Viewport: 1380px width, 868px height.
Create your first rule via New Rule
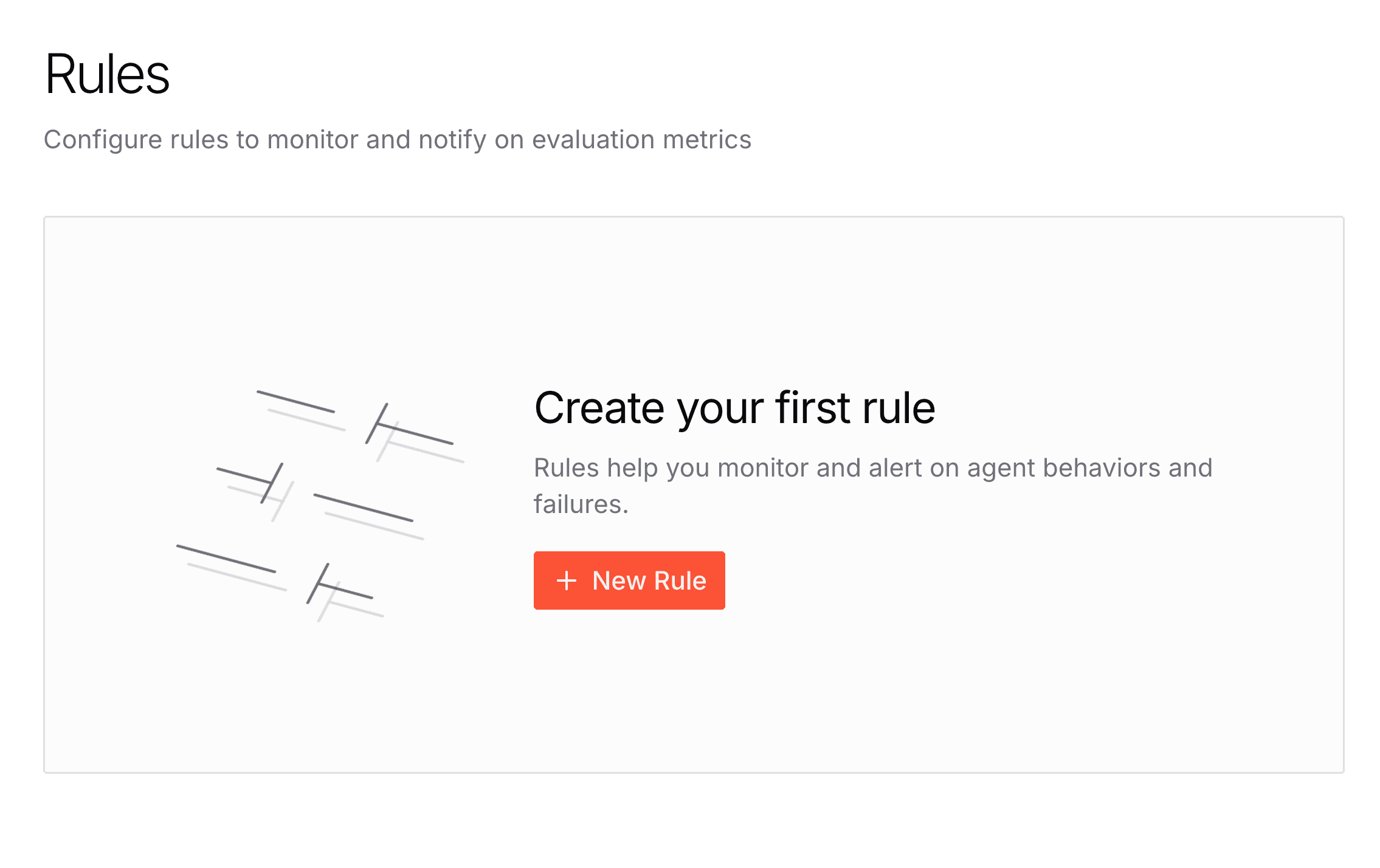pyautogui.click(x=628, y=580)
